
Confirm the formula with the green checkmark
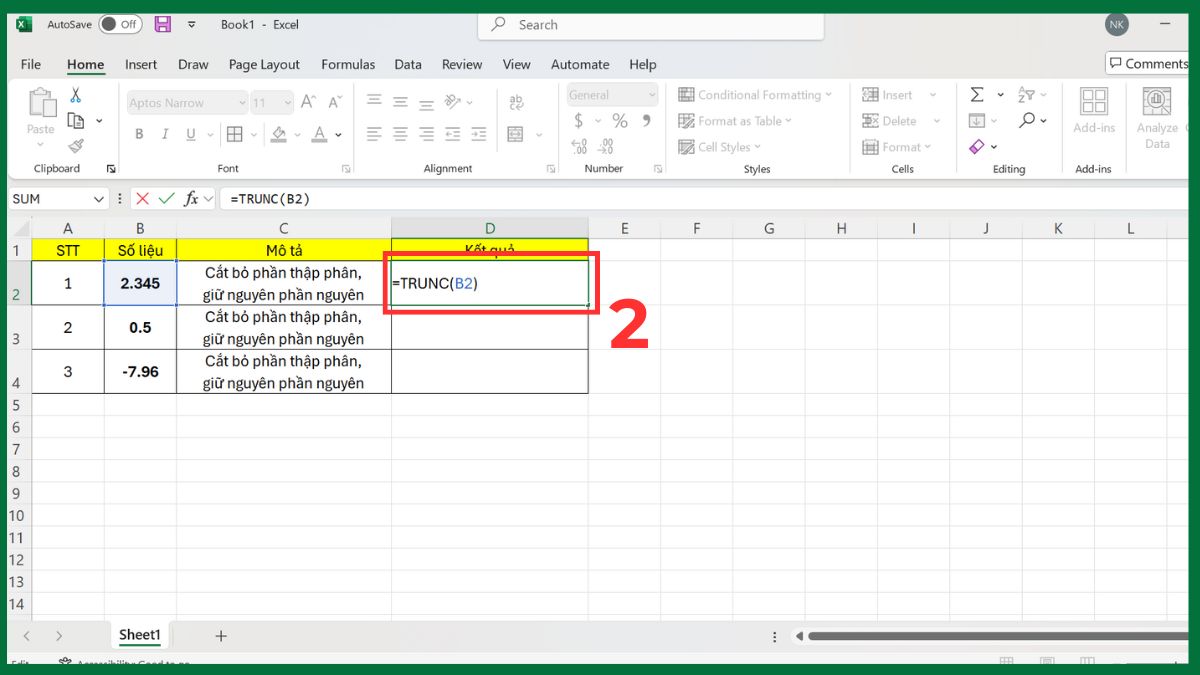click(166, 198)
